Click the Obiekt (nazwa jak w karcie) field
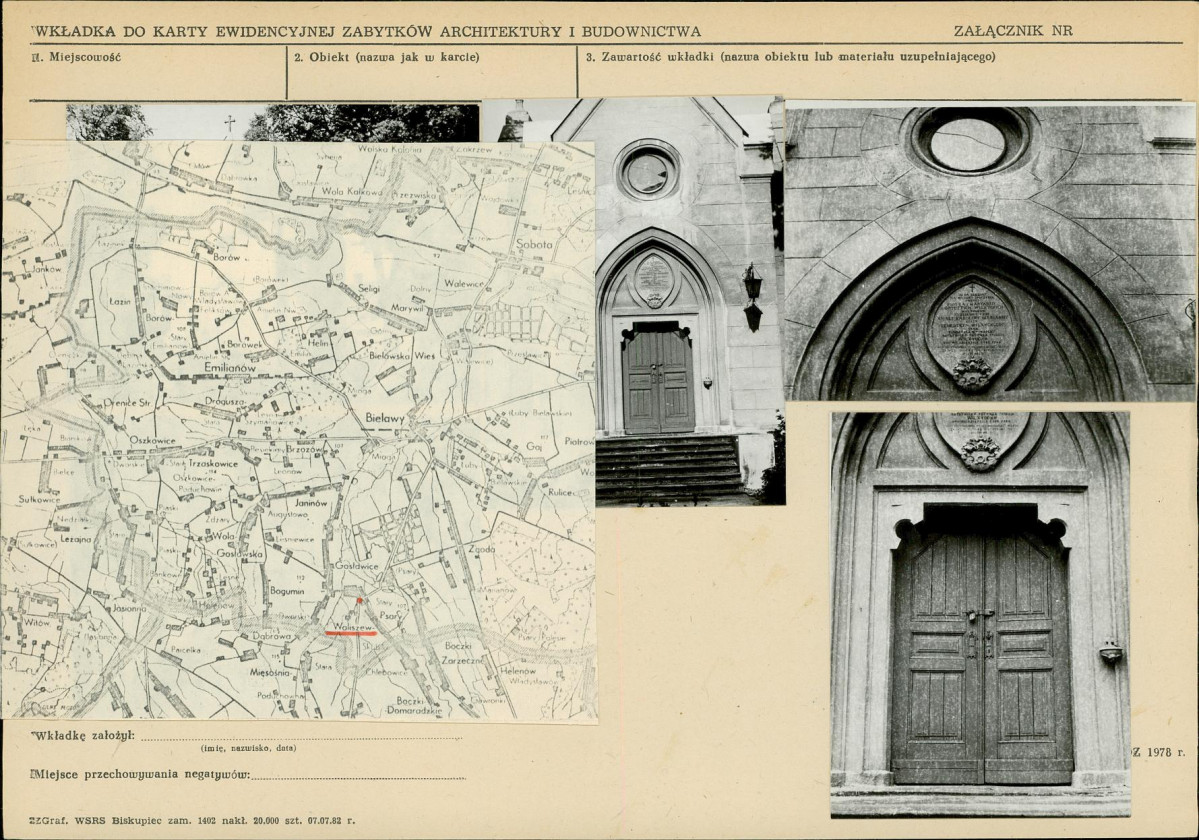This screenshot has width=1199, height=840. point(432,73)
